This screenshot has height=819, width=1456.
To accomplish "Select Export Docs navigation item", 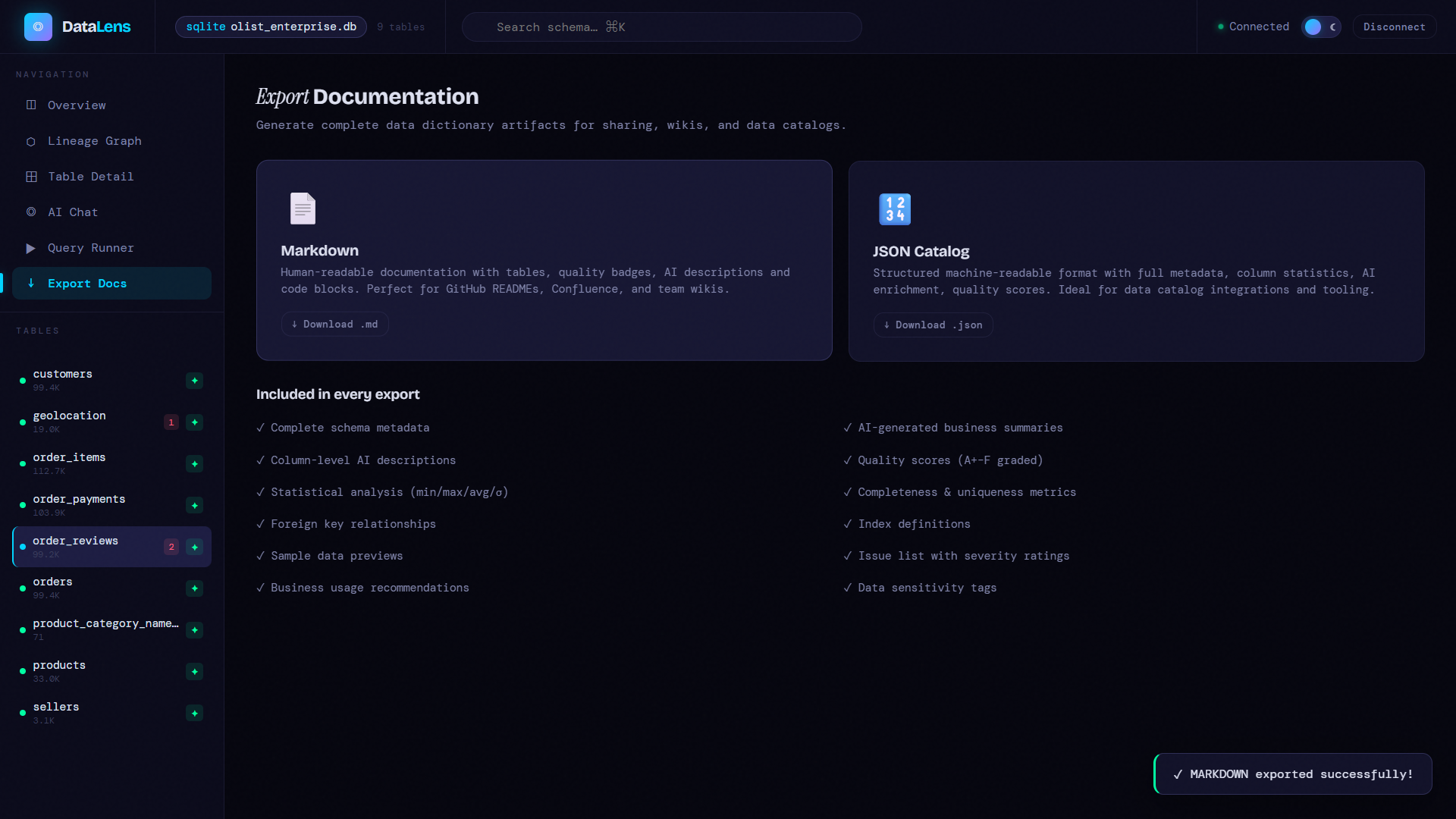I will (111, 284).
